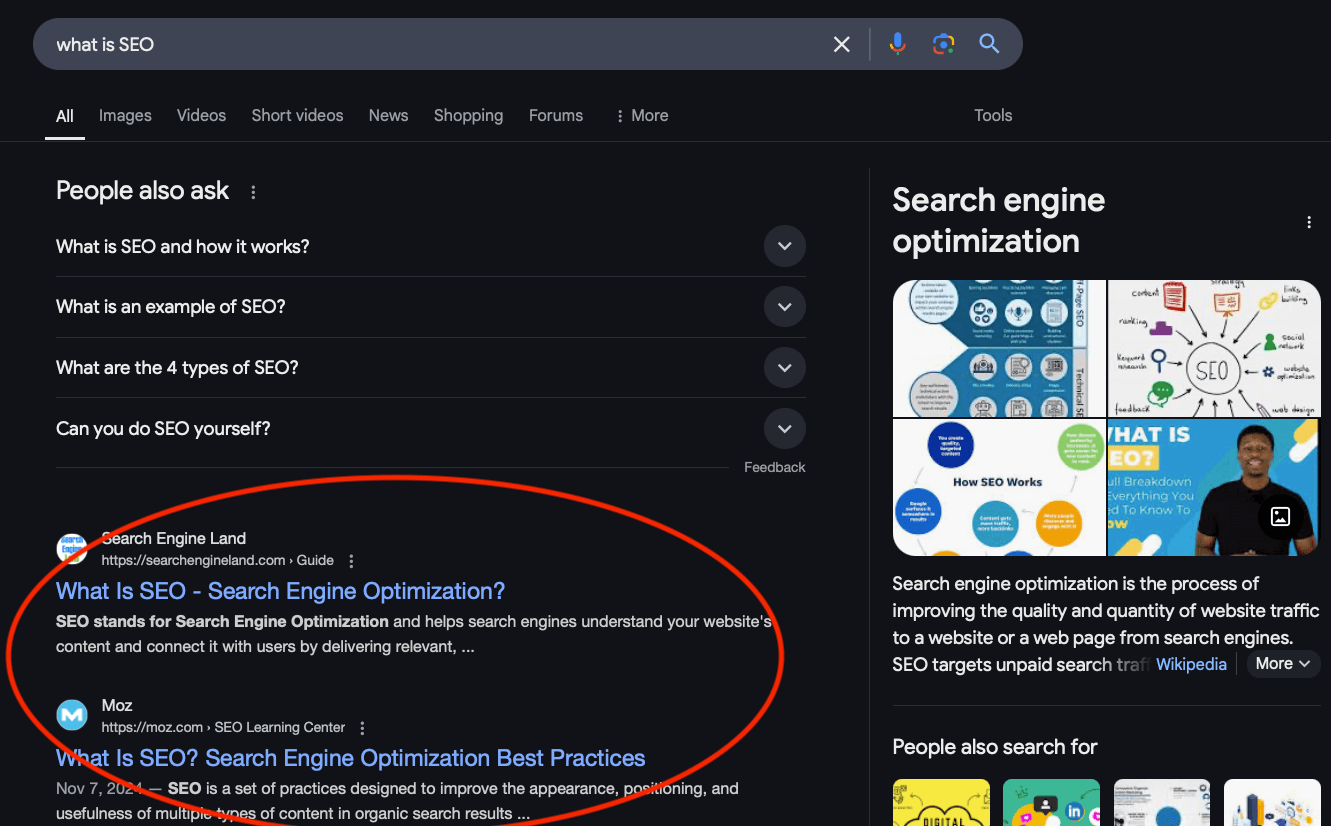Open the Wikipedia link in description

pos(1191,664)
